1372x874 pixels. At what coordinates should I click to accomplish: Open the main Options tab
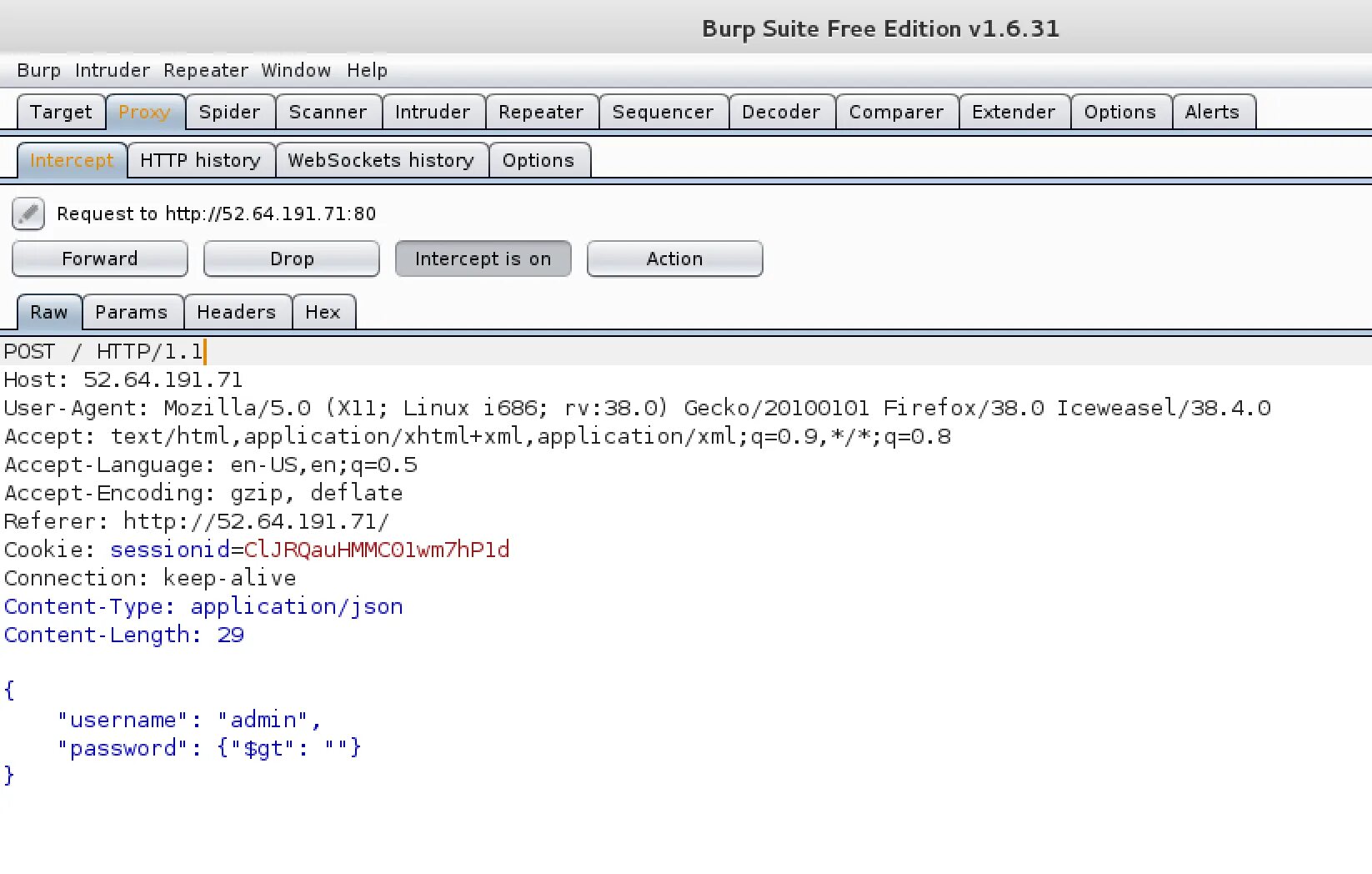click(x=1120, y=112)
